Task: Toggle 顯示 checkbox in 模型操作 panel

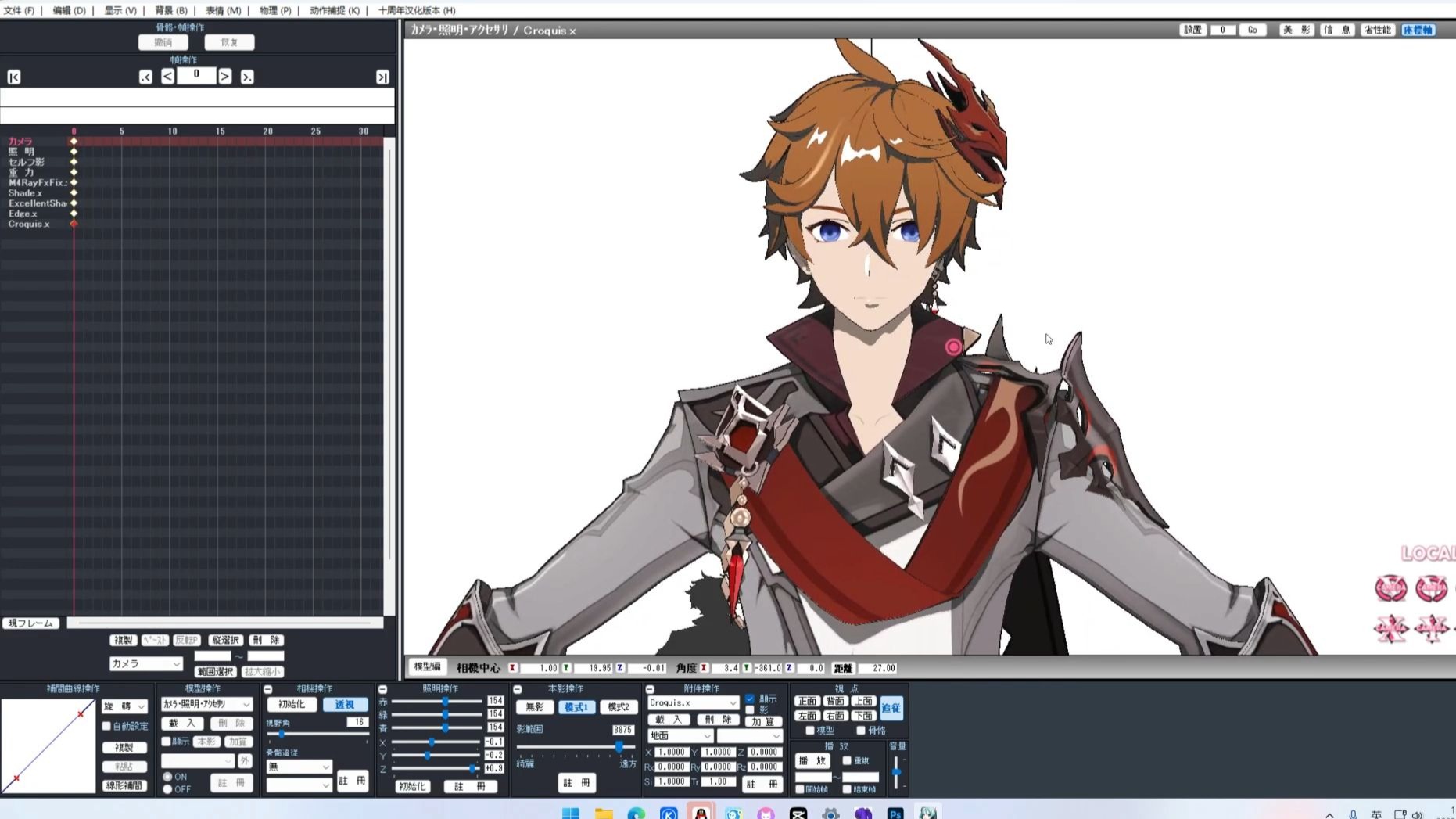Action: (x=166, y=741)
